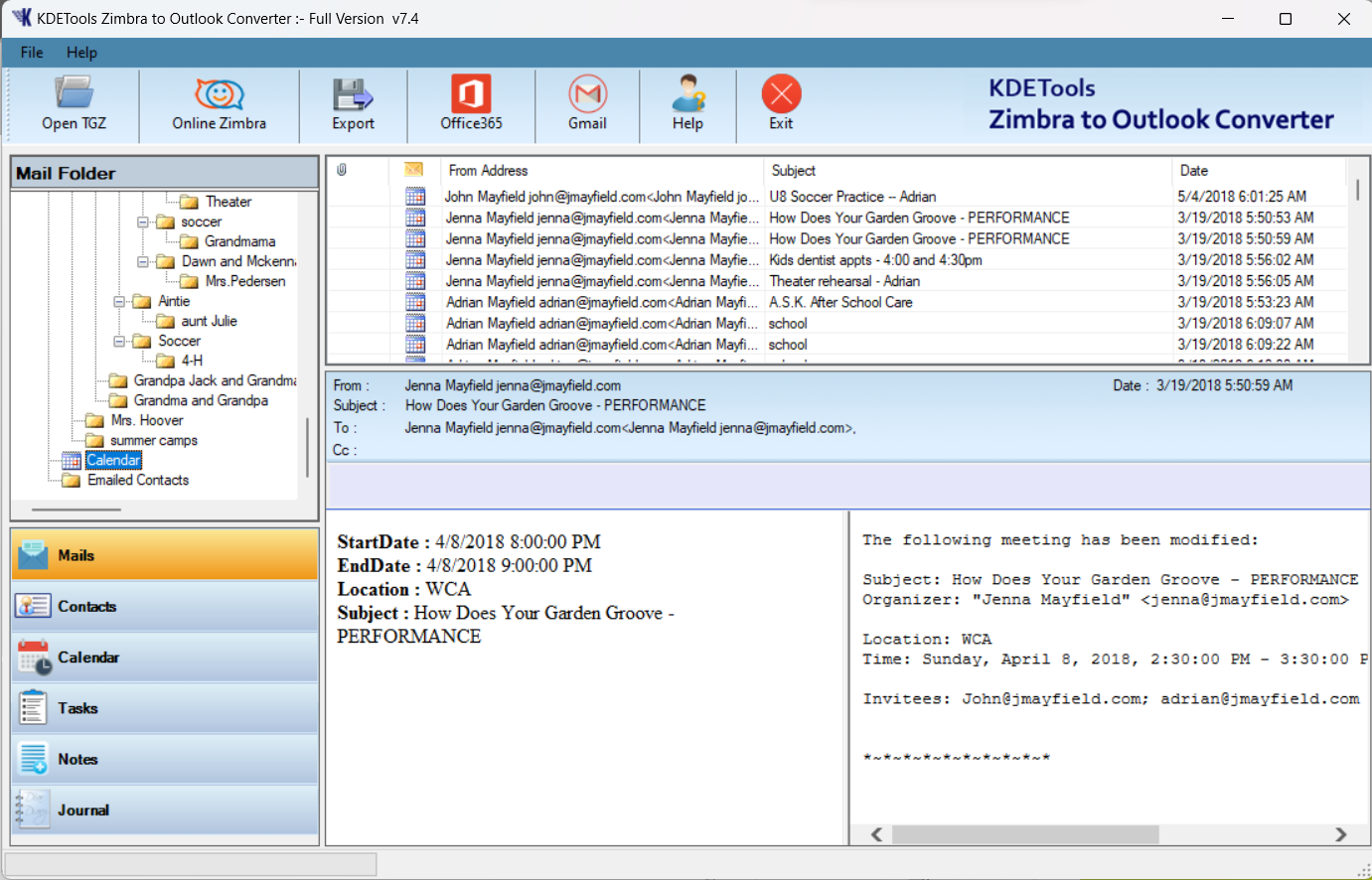The width and height of the screenshot is (1372, 880).
Task: Sort by the From Address column header
Action: 601,170
